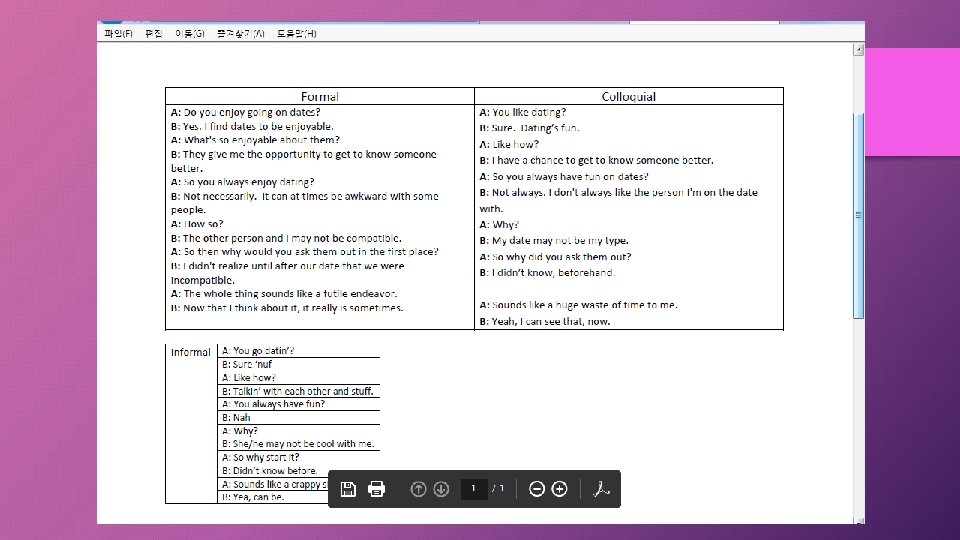
Task: Click 'A: So why start it?' line
Action: pyautogui.click(x=260, y=457)
